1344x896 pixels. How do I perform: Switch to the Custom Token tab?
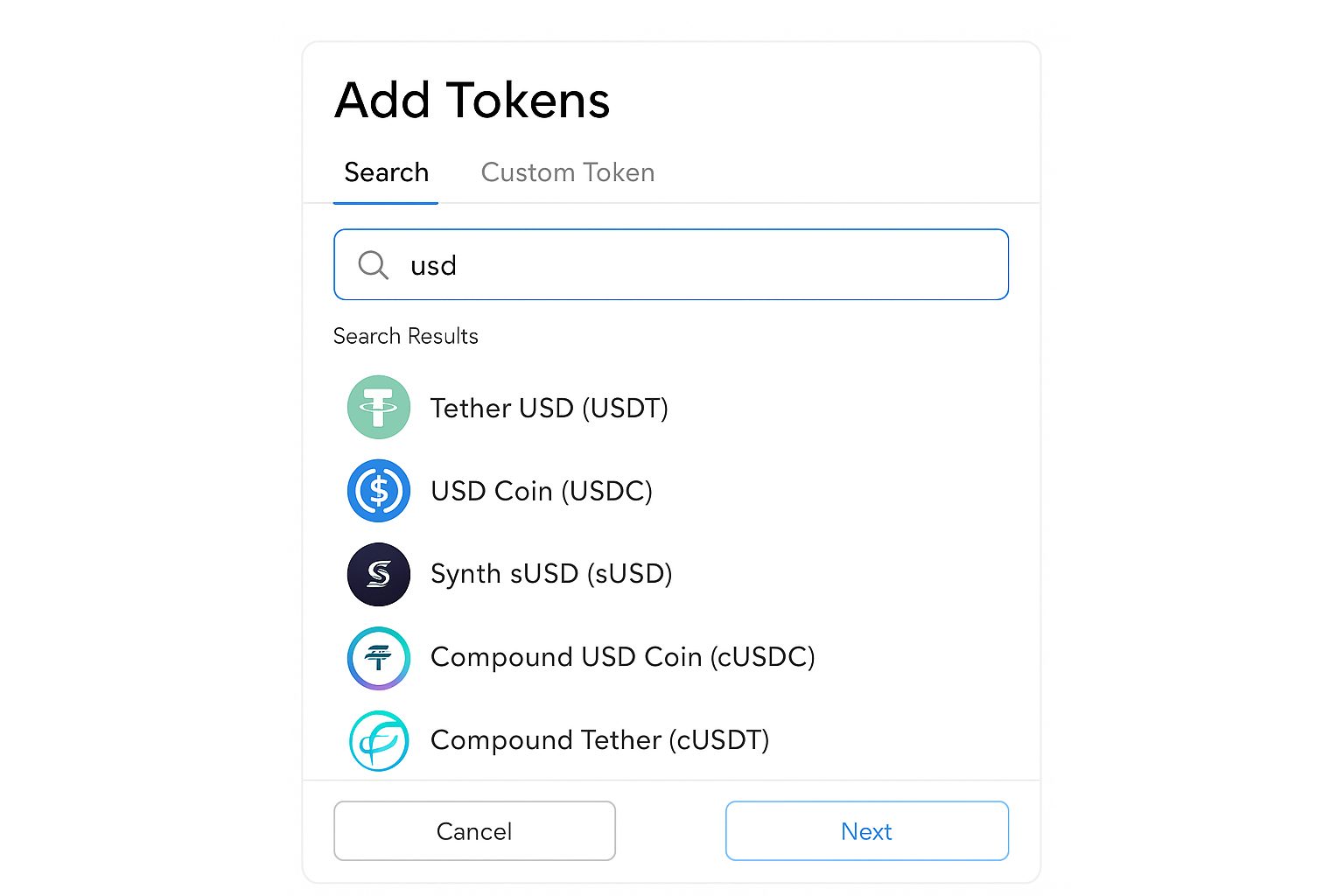click(x=568, y=172)
